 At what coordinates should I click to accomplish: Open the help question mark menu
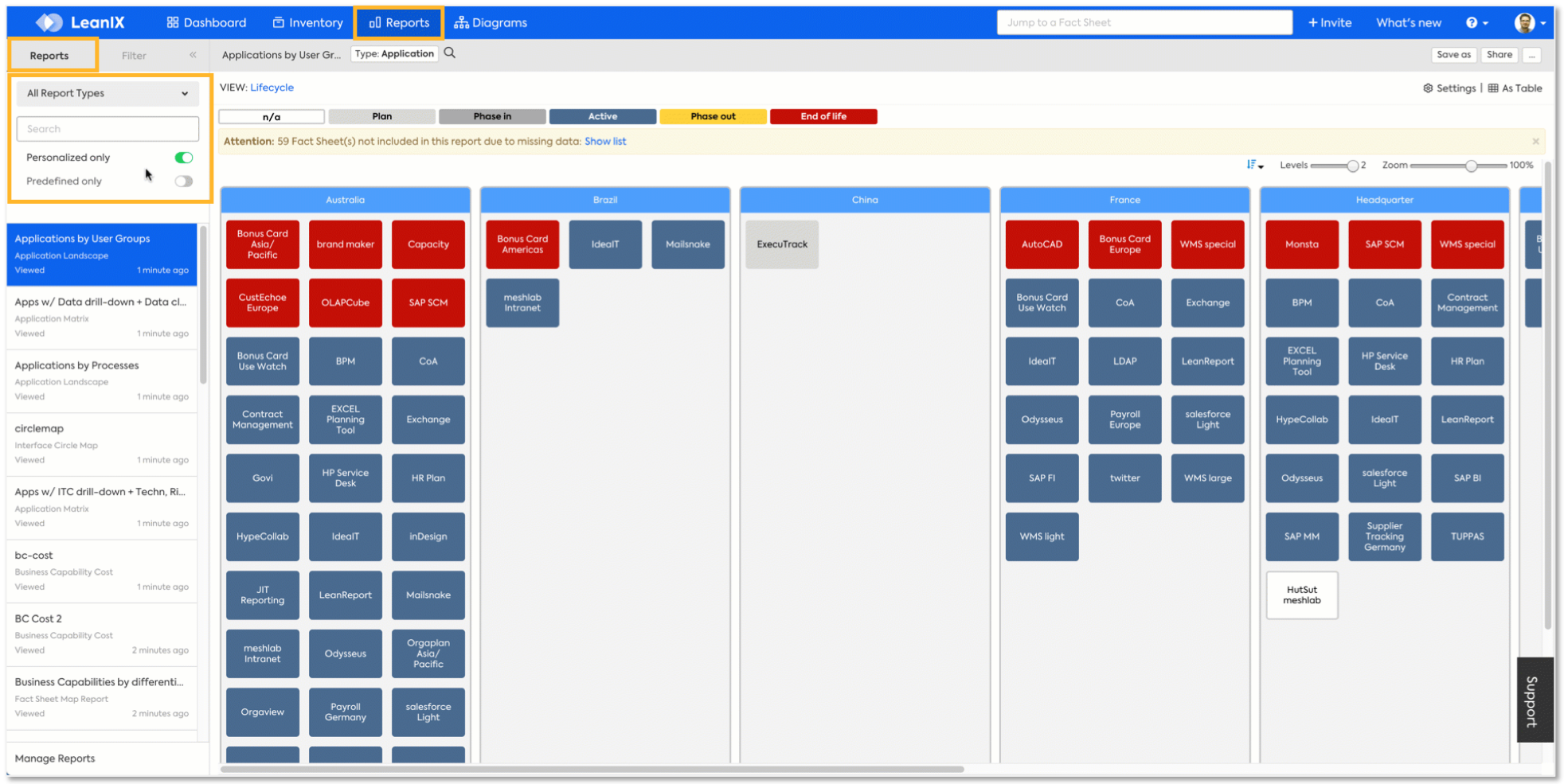click(1477, 22)
